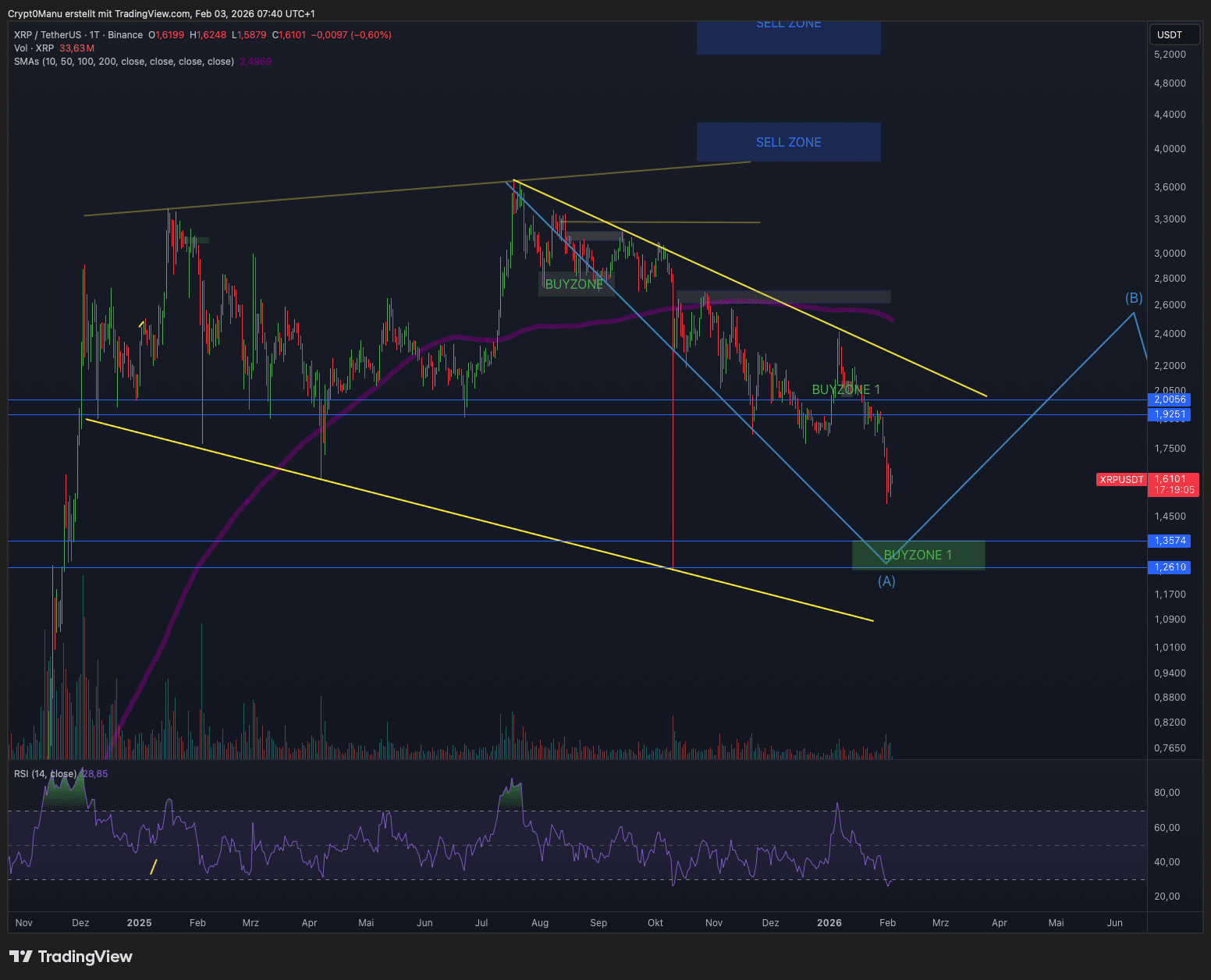The height and width of the screenshot is (980, 1211).
Task: Select the SMAs indicator legend
Action: pos(123,62)
